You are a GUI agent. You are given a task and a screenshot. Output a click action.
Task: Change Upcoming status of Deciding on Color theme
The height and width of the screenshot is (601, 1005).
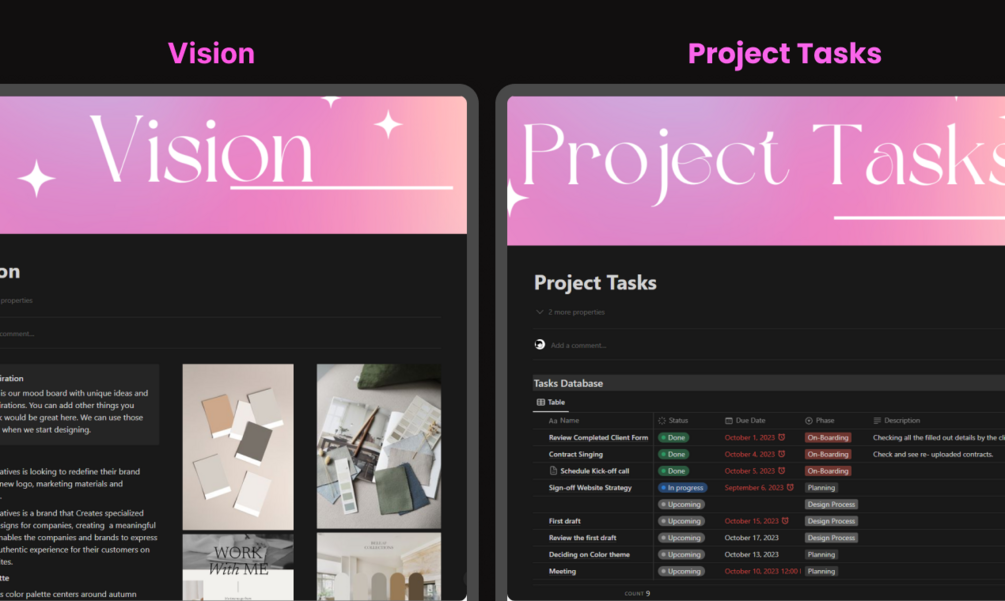click(x=681, y=554)
